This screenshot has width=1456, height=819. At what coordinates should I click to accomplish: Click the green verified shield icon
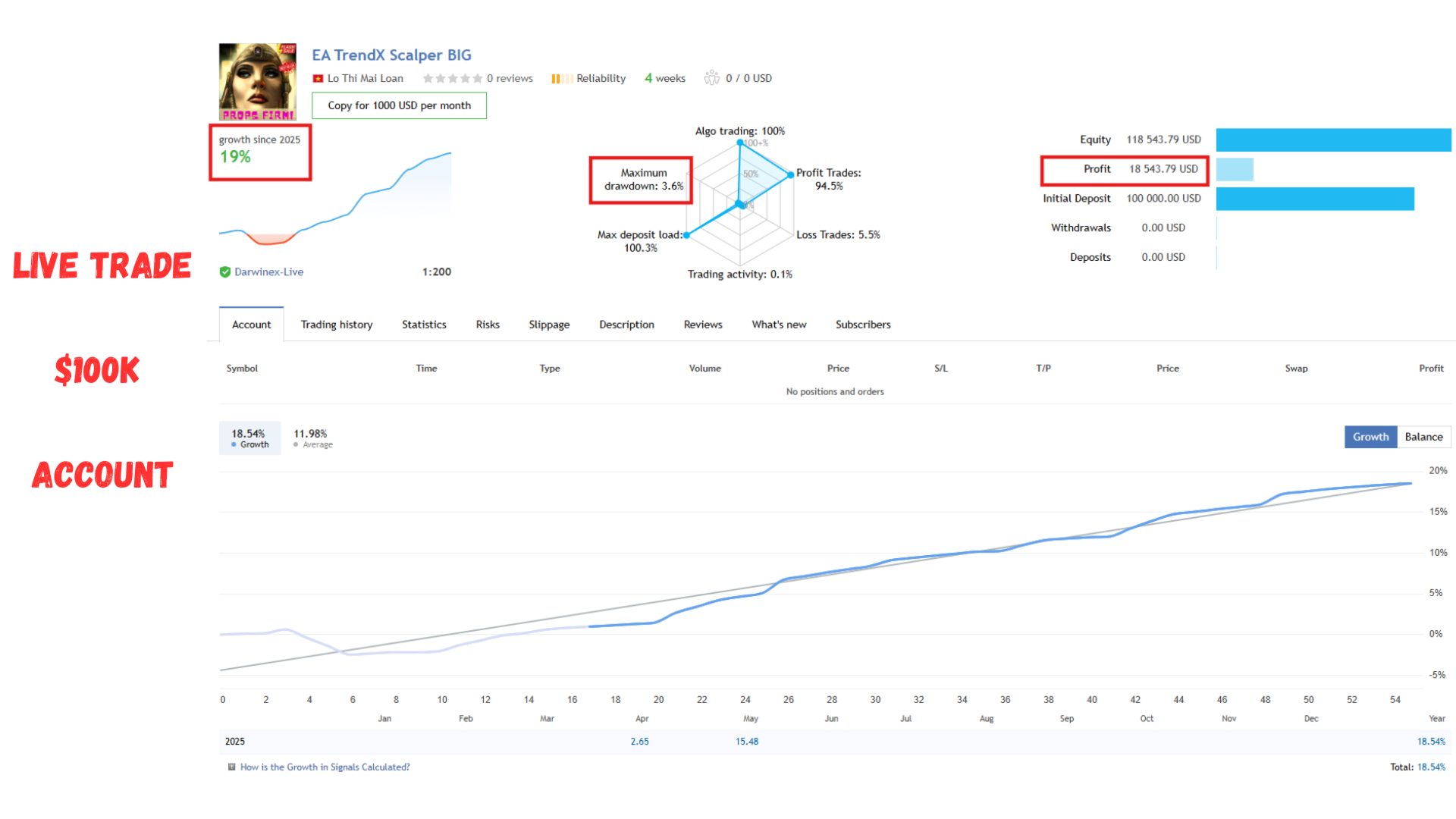tap(225, 272)
